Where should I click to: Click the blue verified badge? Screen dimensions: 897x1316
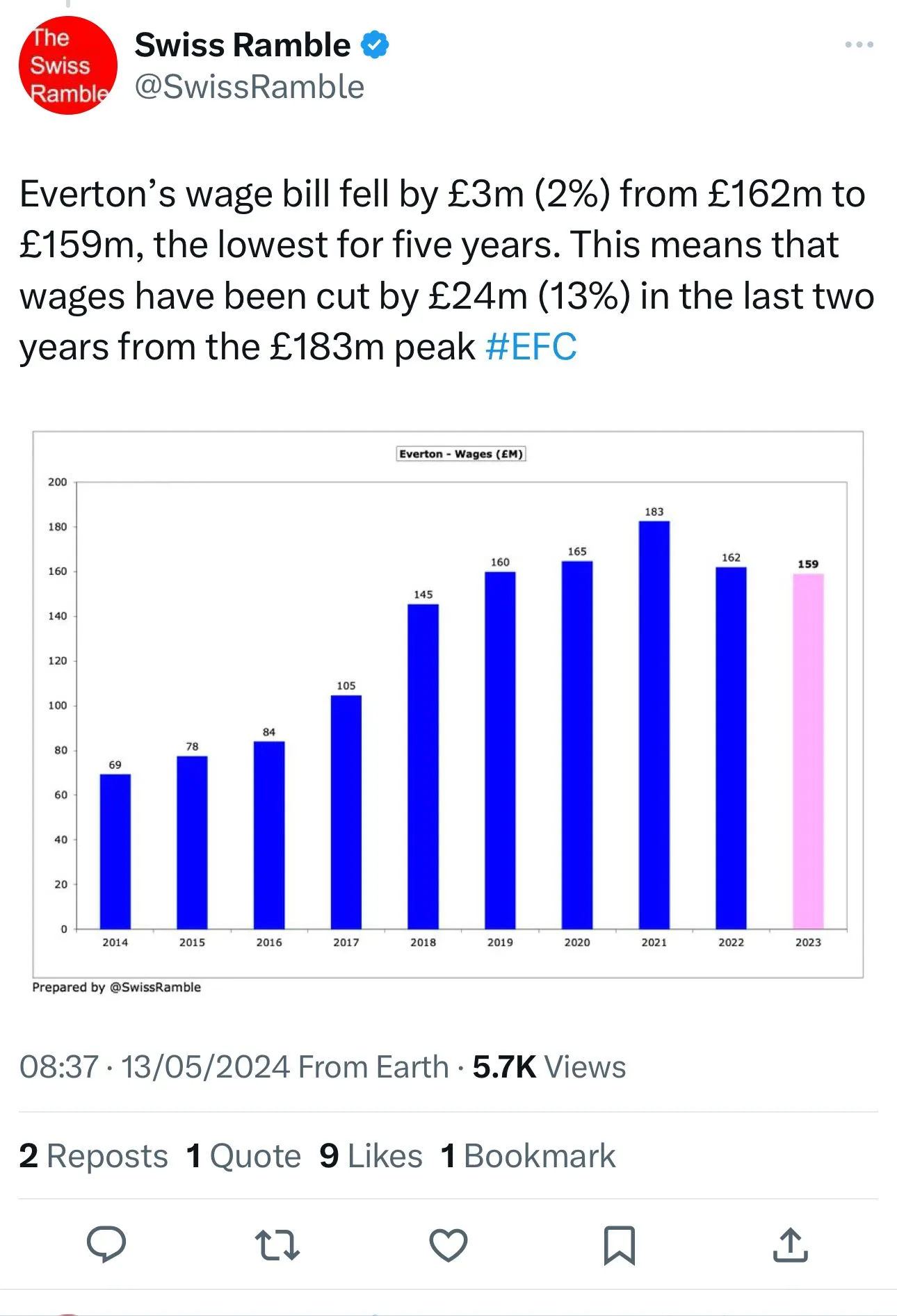pos(375,45)
